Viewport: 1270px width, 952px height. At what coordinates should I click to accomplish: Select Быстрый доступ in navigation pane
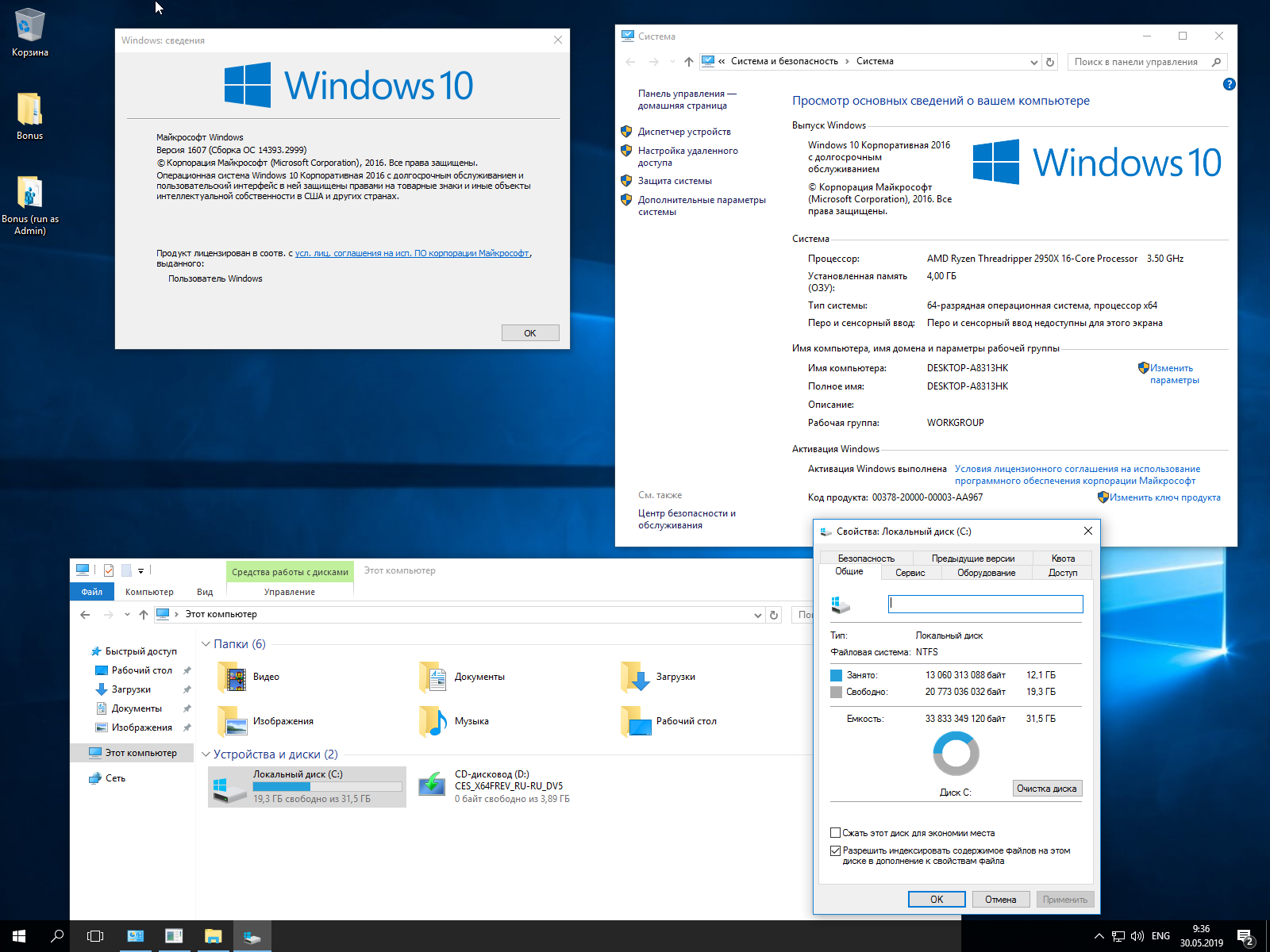coord(141,651)
